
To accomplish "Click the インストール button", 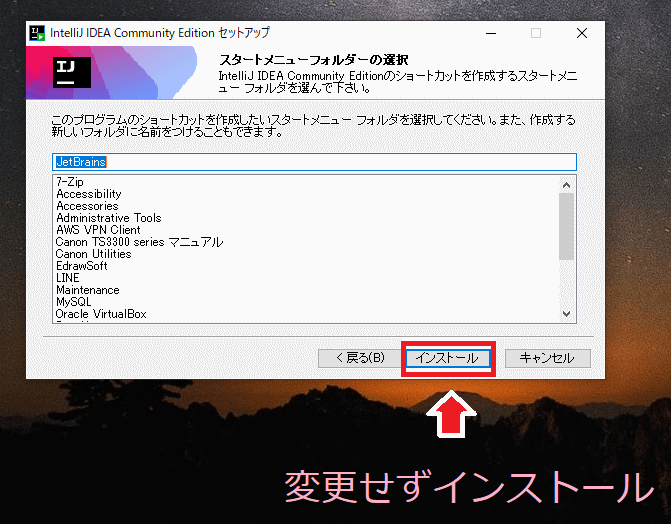I will click(448, 358).
